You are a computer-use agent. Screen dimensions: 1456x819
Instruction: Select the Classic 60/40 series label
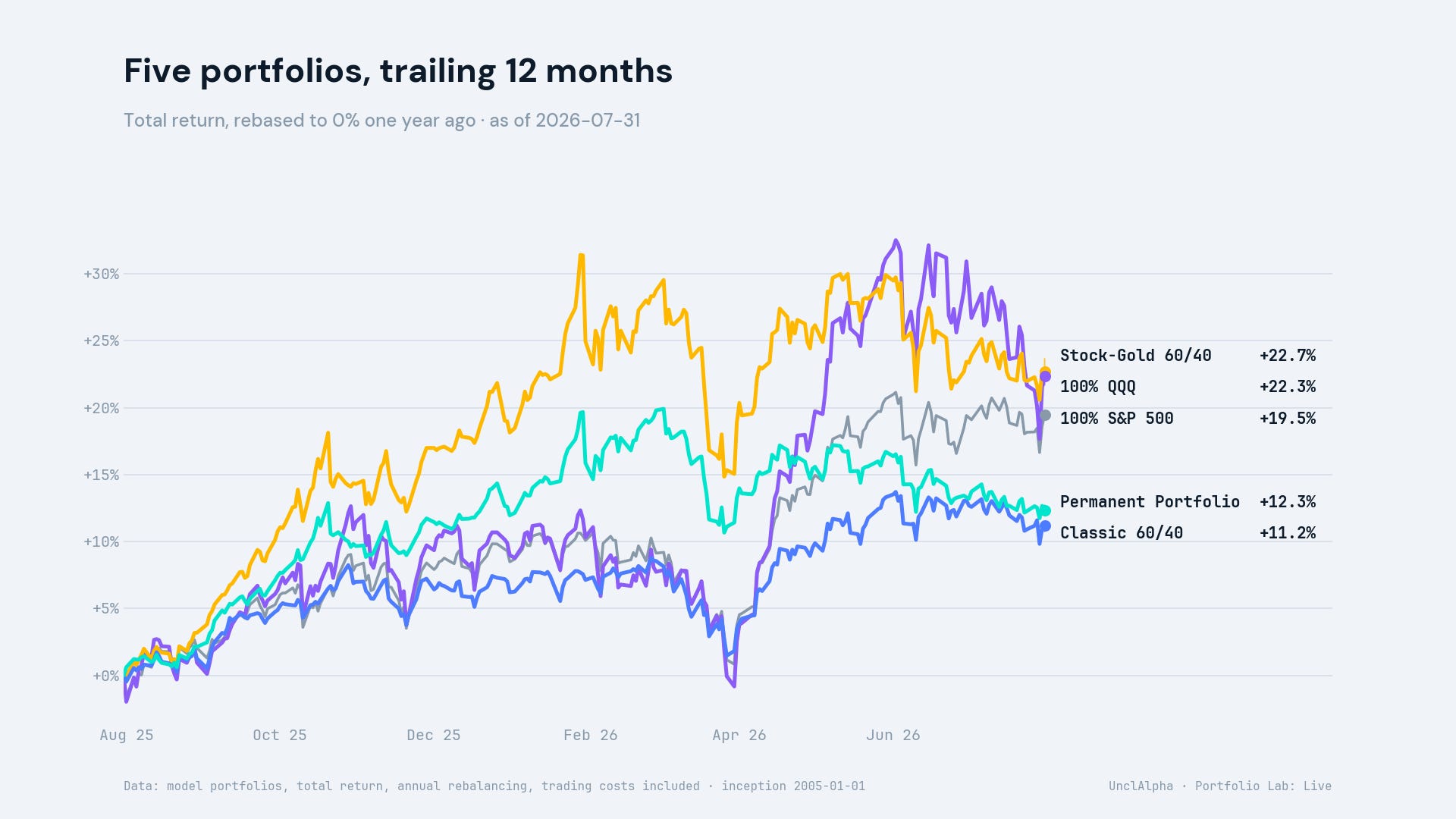(x=1121, y=533)
